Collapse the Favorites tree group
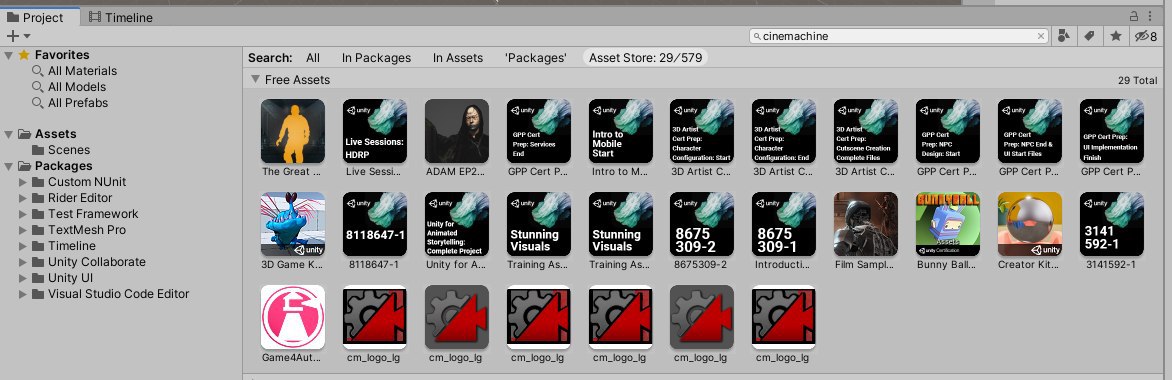Screen dimensions: 1172x380 (8, 55)
